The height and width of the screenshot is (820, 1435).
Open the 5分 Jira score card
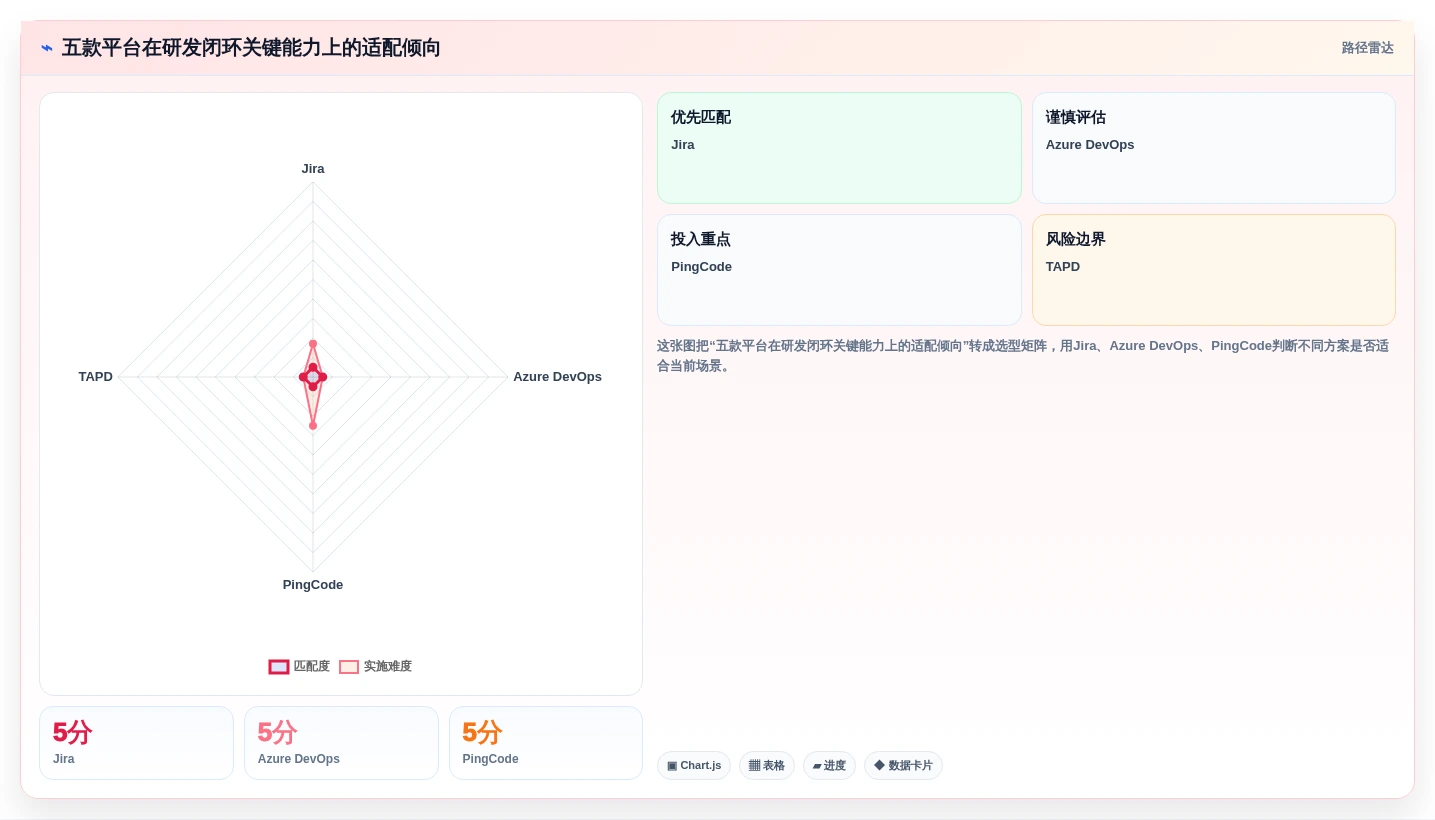136,743
